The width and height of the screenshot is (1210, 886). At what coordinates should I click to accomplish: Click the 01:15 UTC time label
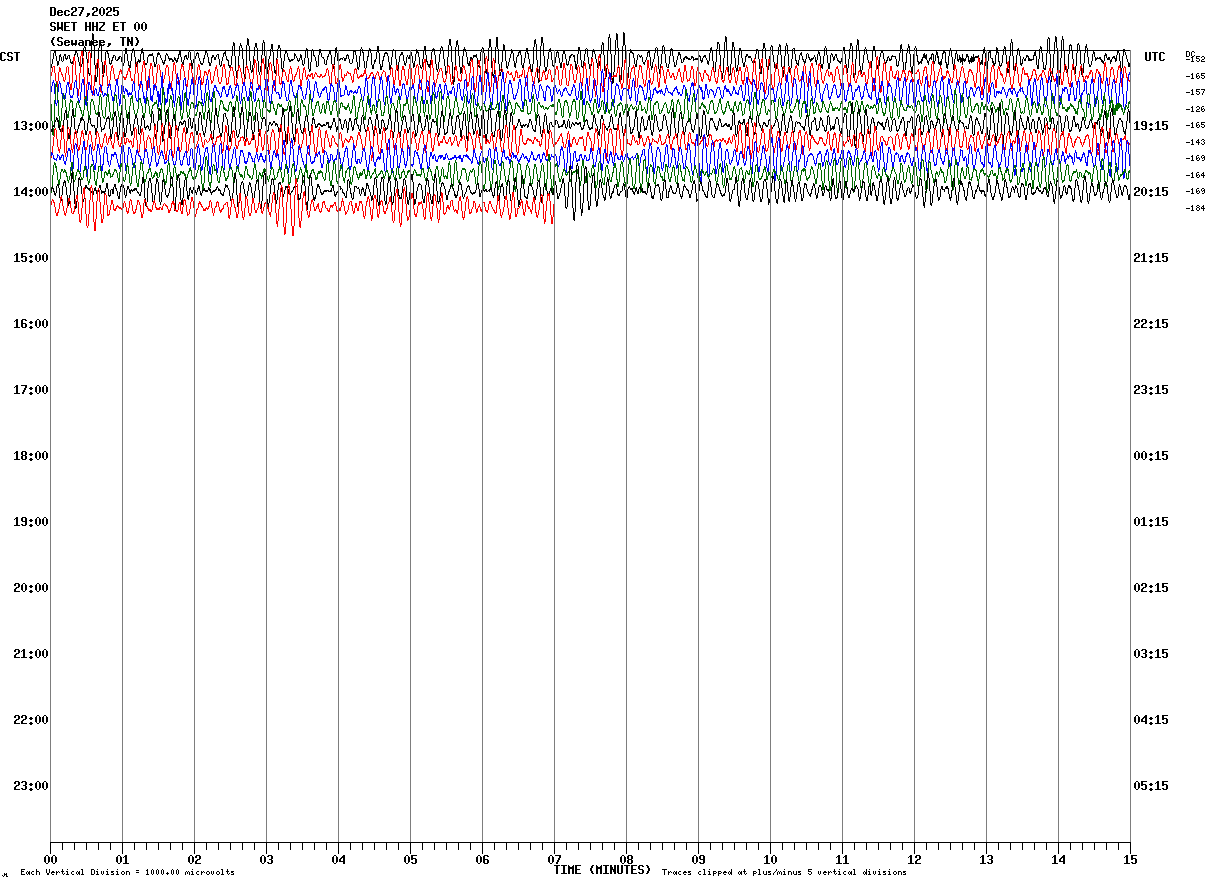1151,522
